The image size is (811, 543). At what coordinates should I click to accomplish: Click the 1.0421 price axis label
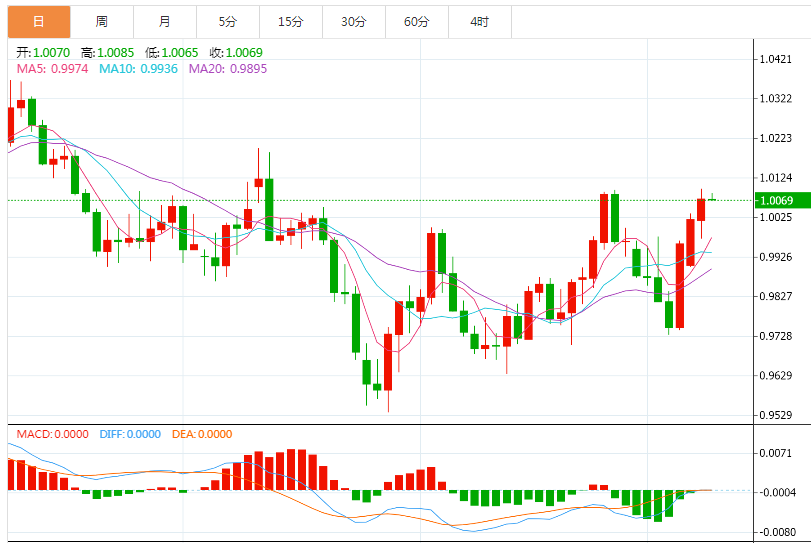pos(775,59)
